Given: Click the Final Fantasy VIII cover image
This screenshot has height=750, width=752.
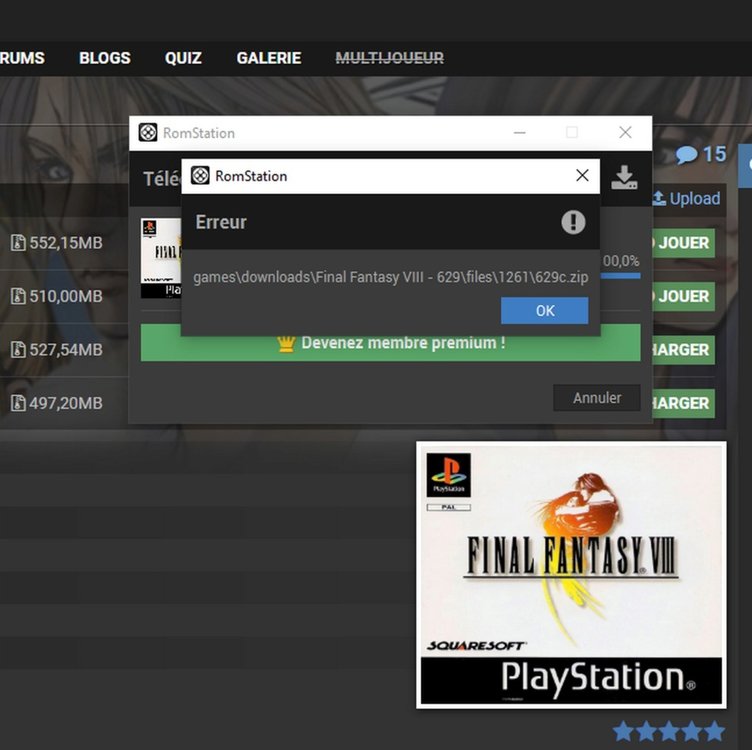Looking at the screenshot, I should click(x=571, y=574).
